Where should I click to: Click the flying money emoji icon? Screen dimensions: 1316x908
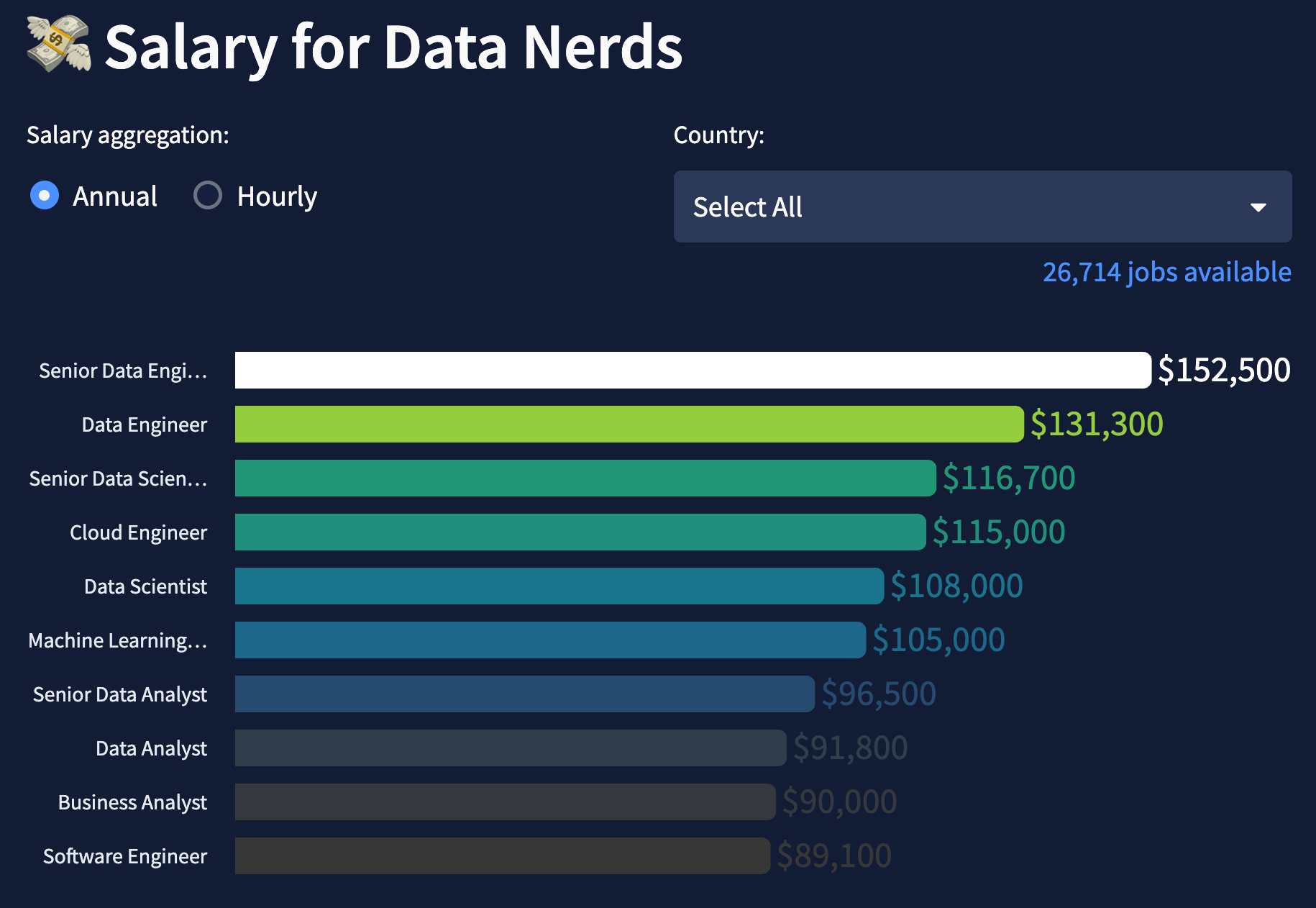tap(59, 44)
